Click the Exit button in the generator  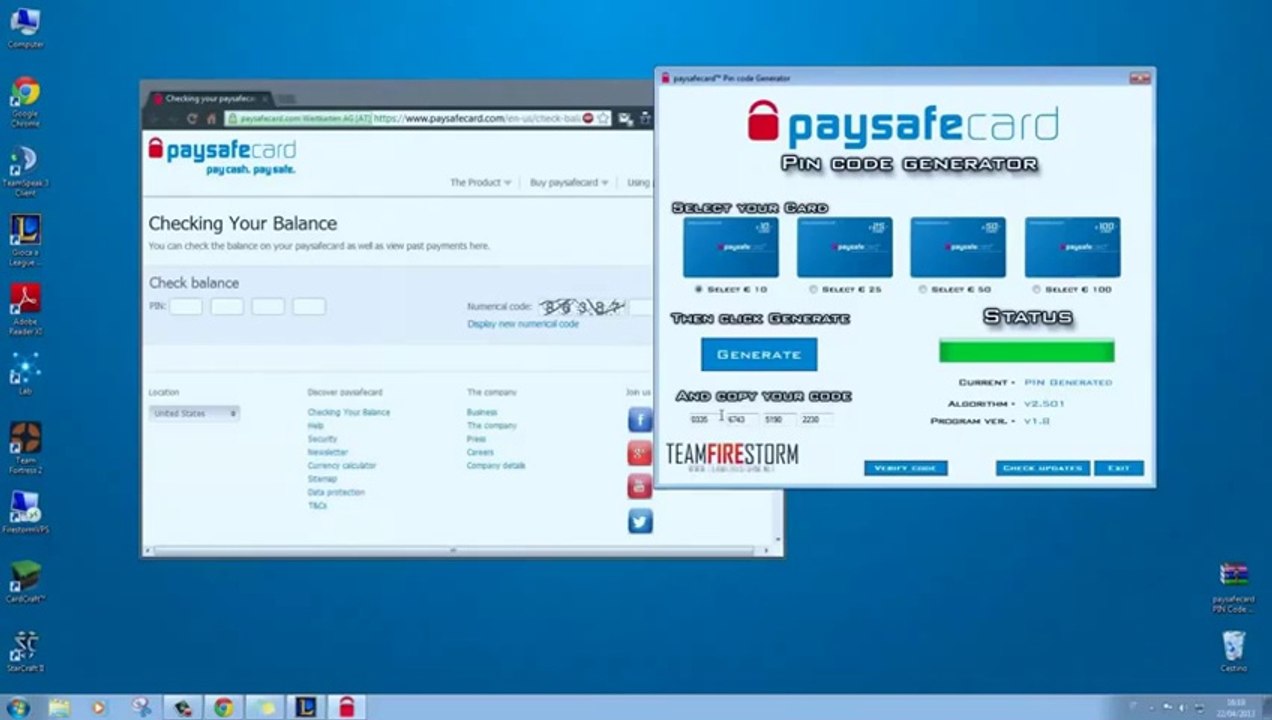[x=1118, y=468]
